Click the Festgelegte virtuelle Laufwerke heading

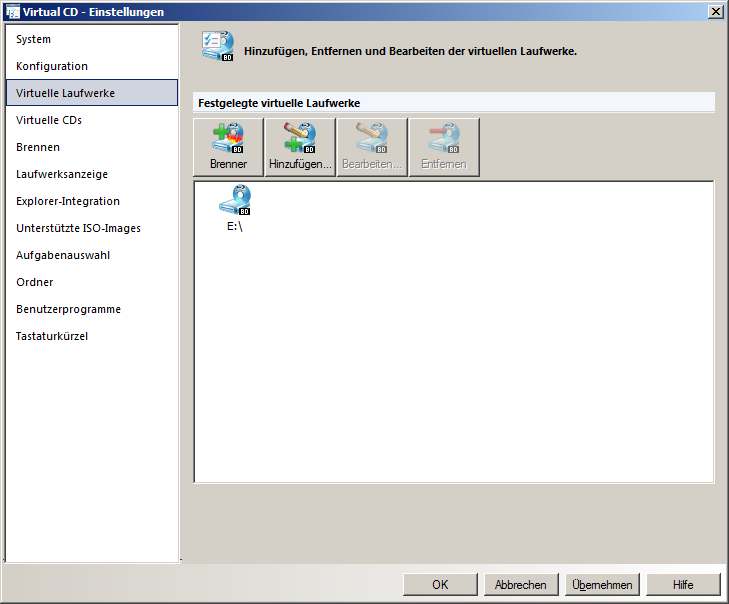pyautogui.click(x=279, y=103)
